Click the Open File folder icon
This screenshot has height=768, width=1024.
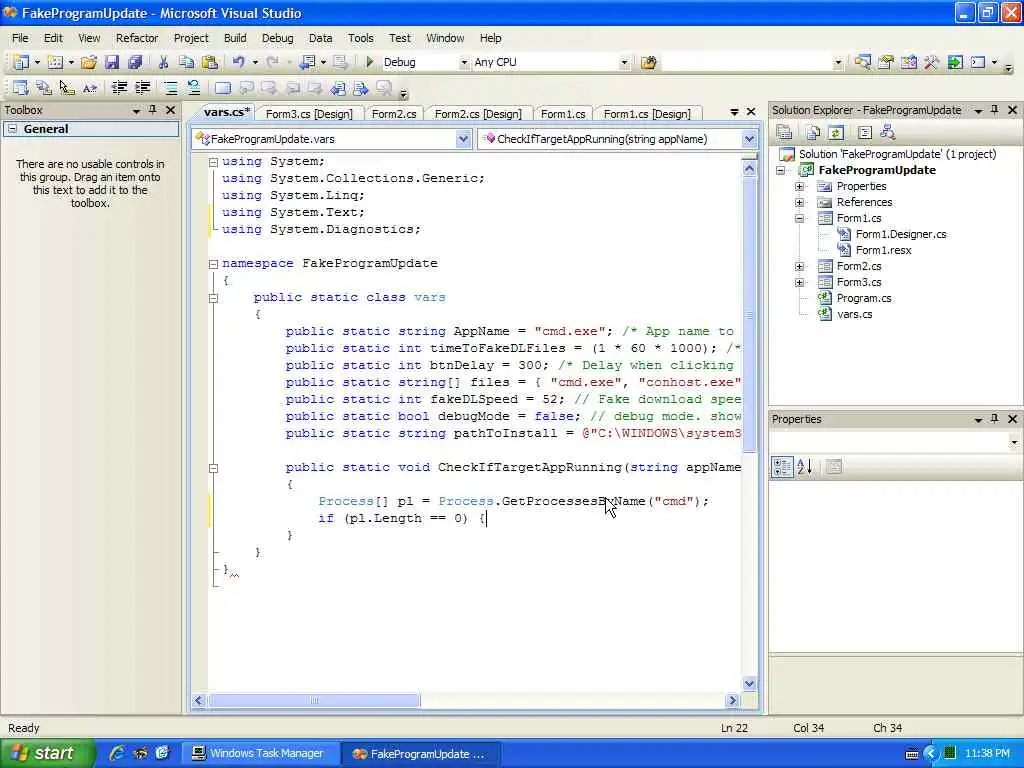point(89,62)
